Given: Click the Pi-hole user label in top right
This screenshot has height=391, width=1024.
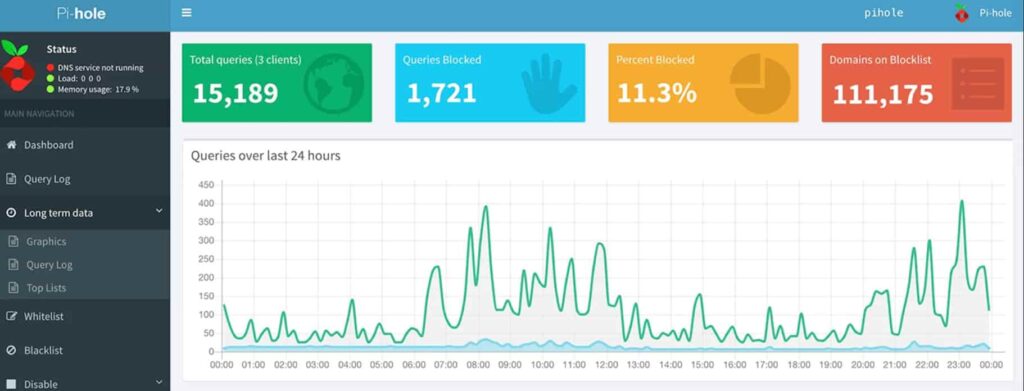Looking at the screenshot, I should click(x=995, y=13).
